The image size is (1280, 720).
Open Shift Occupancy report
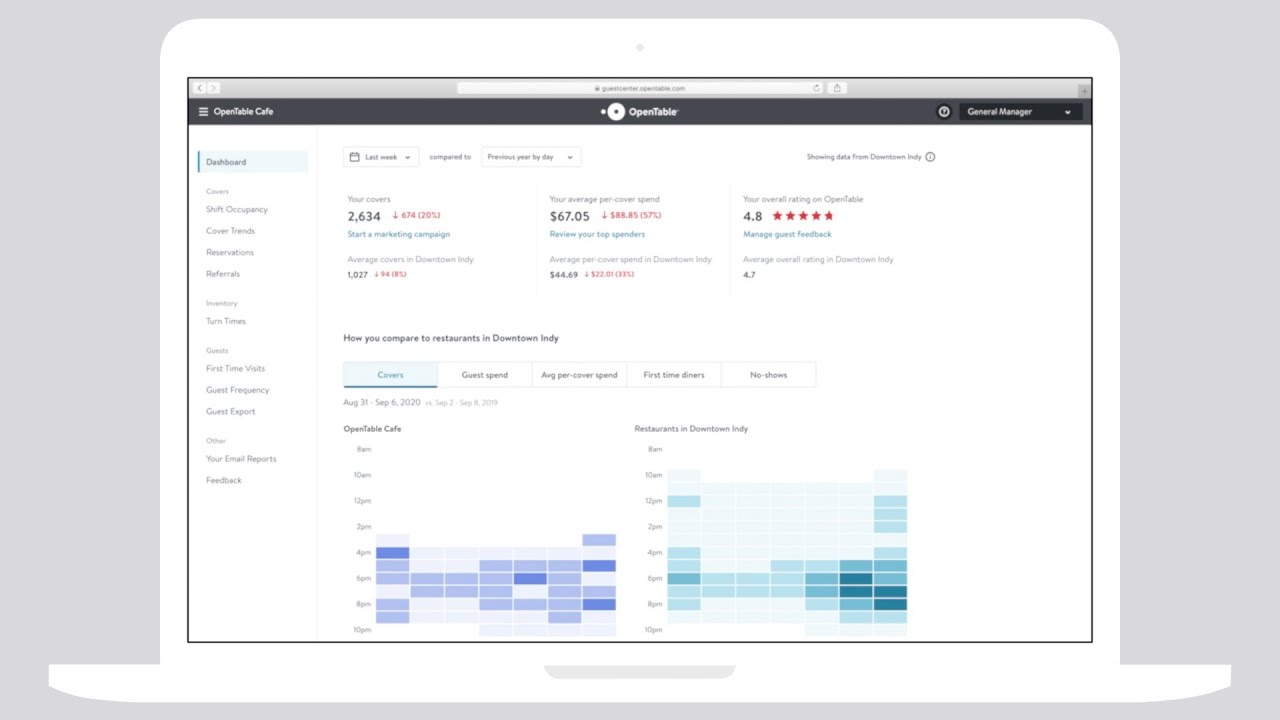pos(237,210)
